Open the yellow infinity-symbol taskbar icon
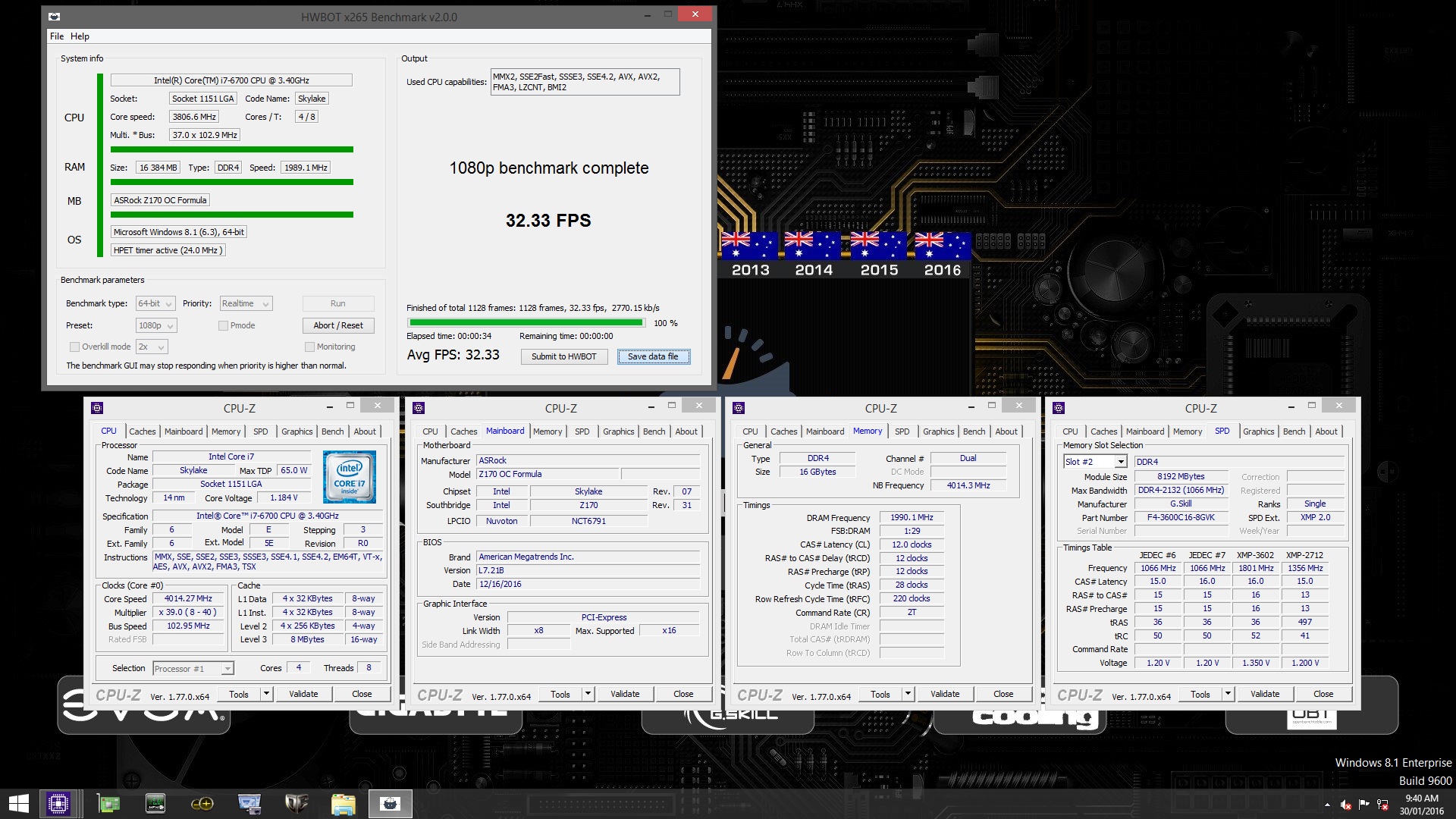 pos(202,804)
